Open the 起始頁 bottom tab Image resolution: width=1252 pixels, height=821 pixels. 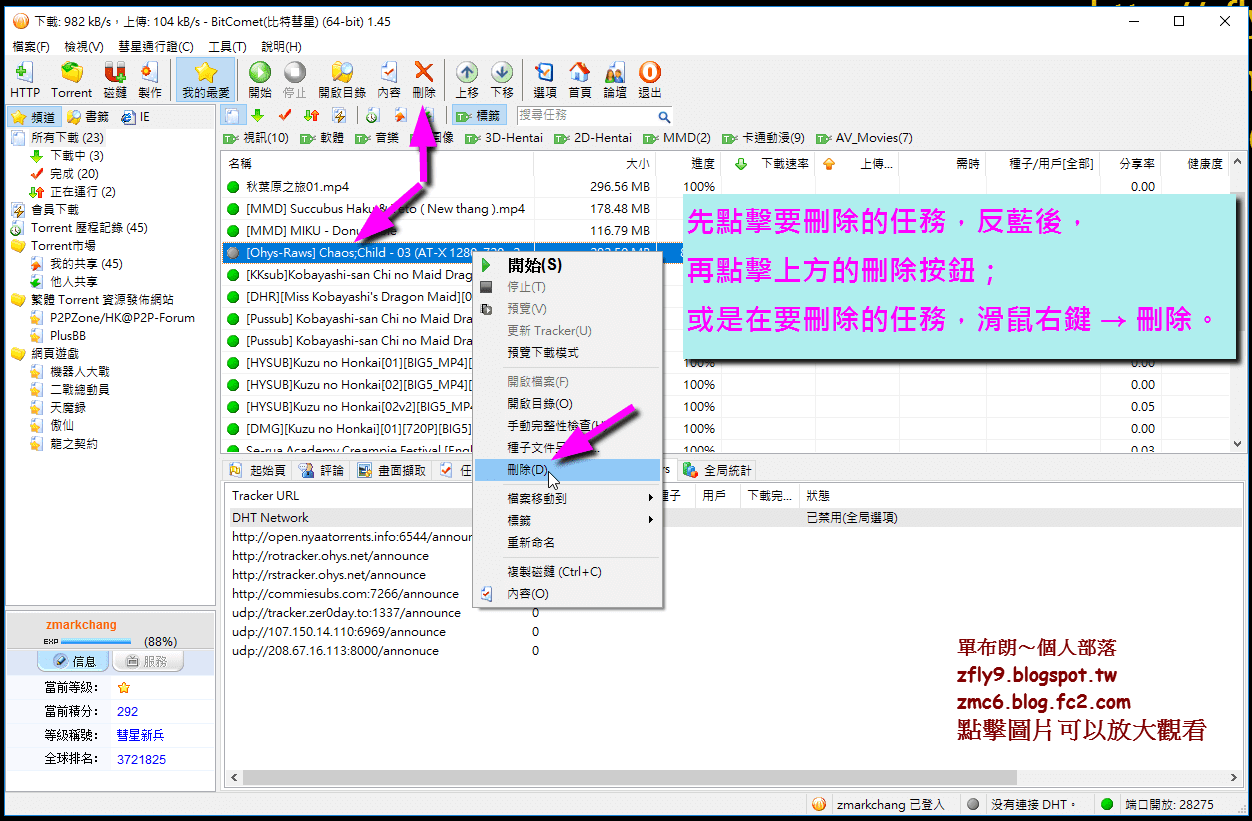click(x=258, y=470)
